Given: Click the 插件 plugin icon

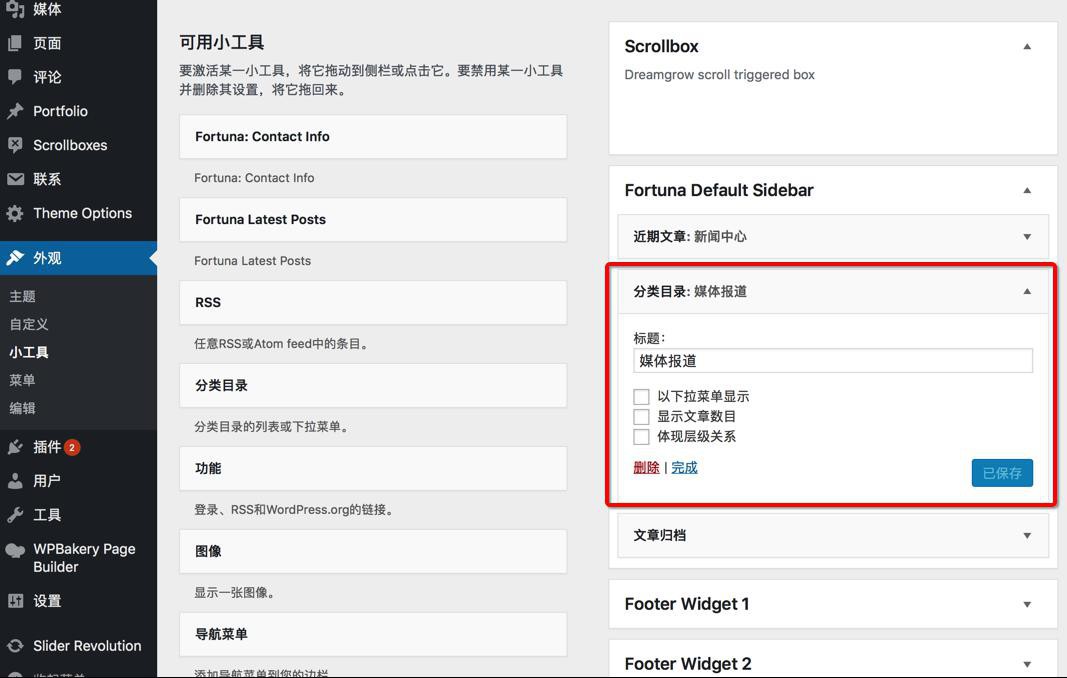Looking at the screenshot, I should pyautogui.click(x=15, y=447).
